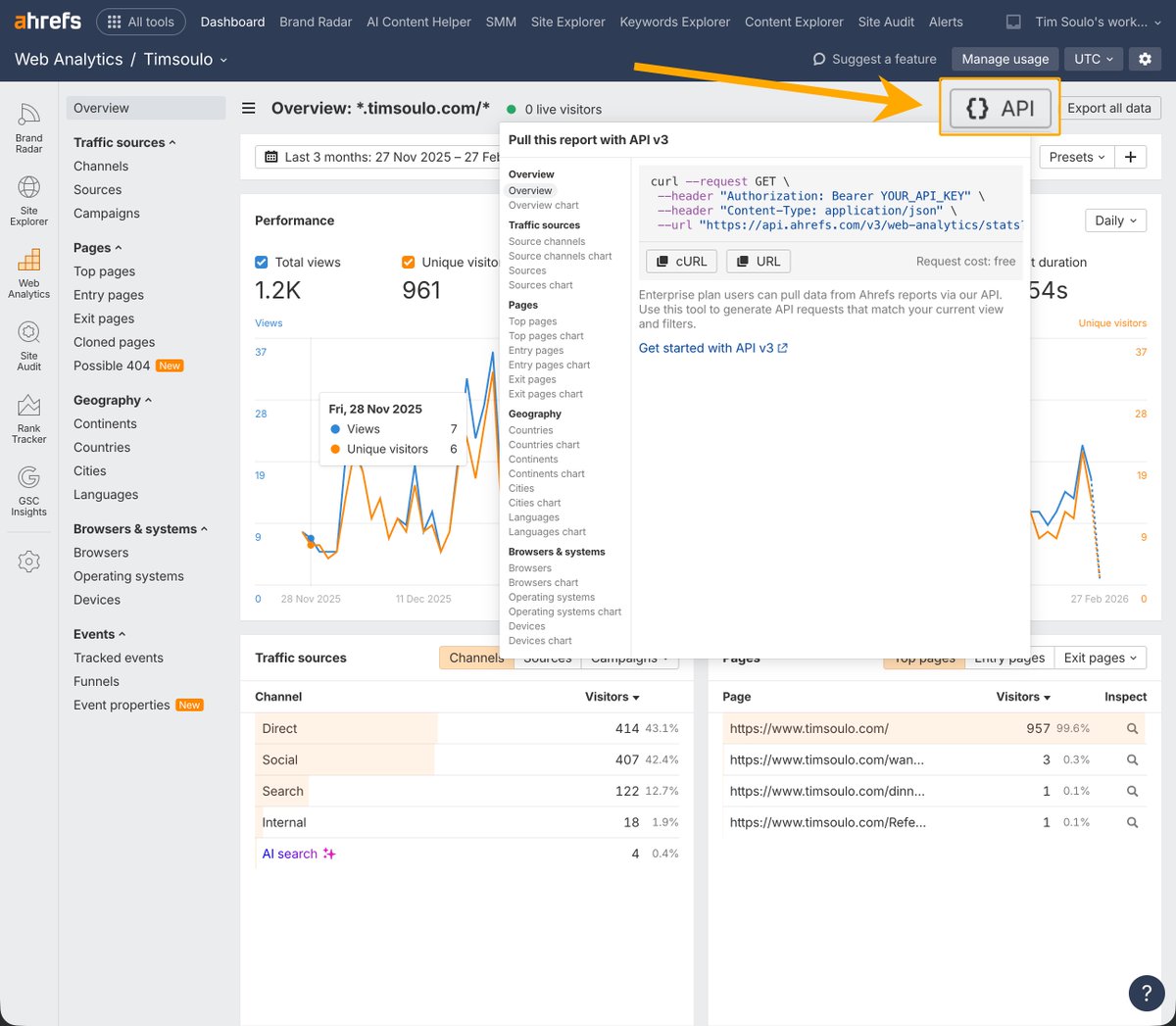
Task: Open Possible 404 in sidebar
Action: pos(112,366)
